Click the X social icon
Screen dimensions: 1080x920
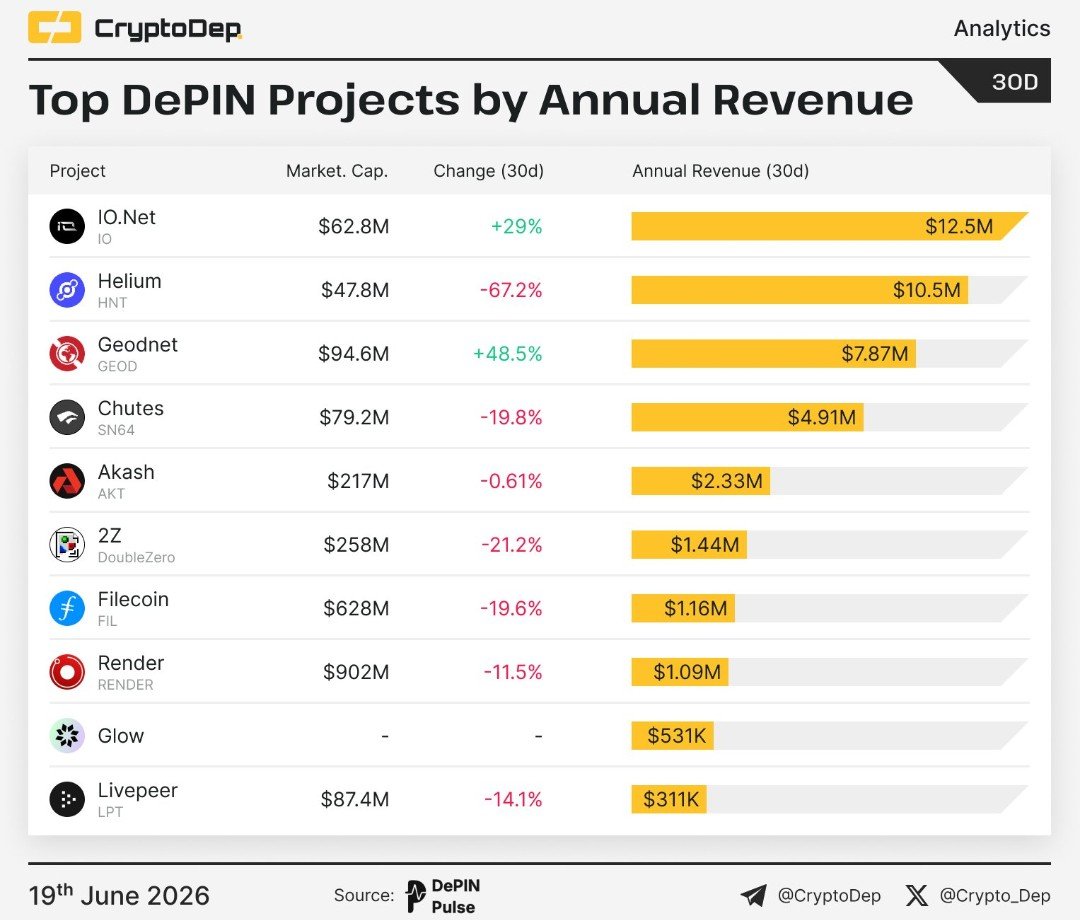917,895
